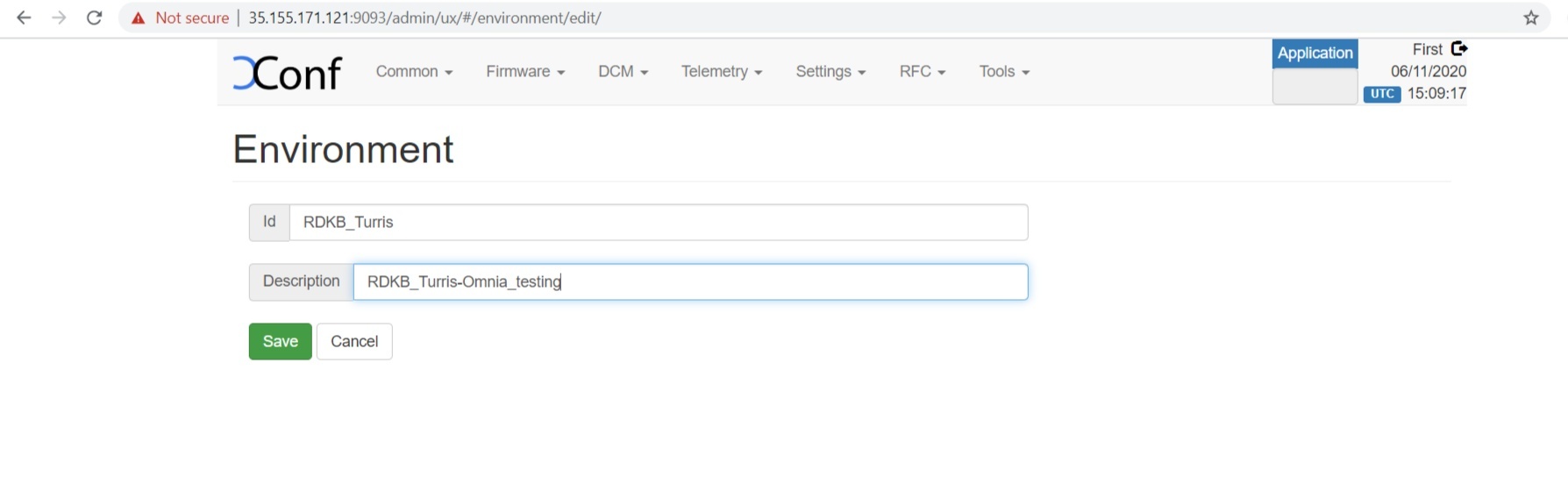The image size is (1568, 484).
Task: Expand the Telemetry menu
Action: pos(722,72)
